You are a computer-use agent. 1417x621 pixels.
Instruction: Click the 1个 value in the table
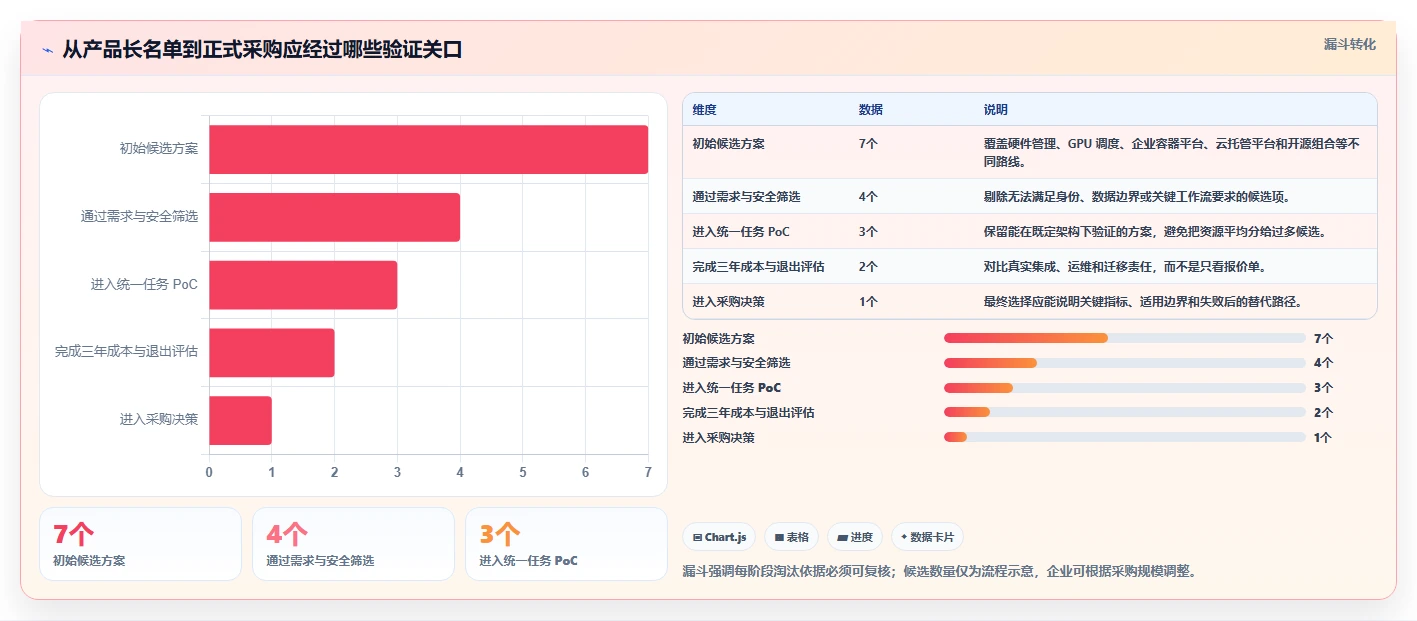[x=868, y=302]
